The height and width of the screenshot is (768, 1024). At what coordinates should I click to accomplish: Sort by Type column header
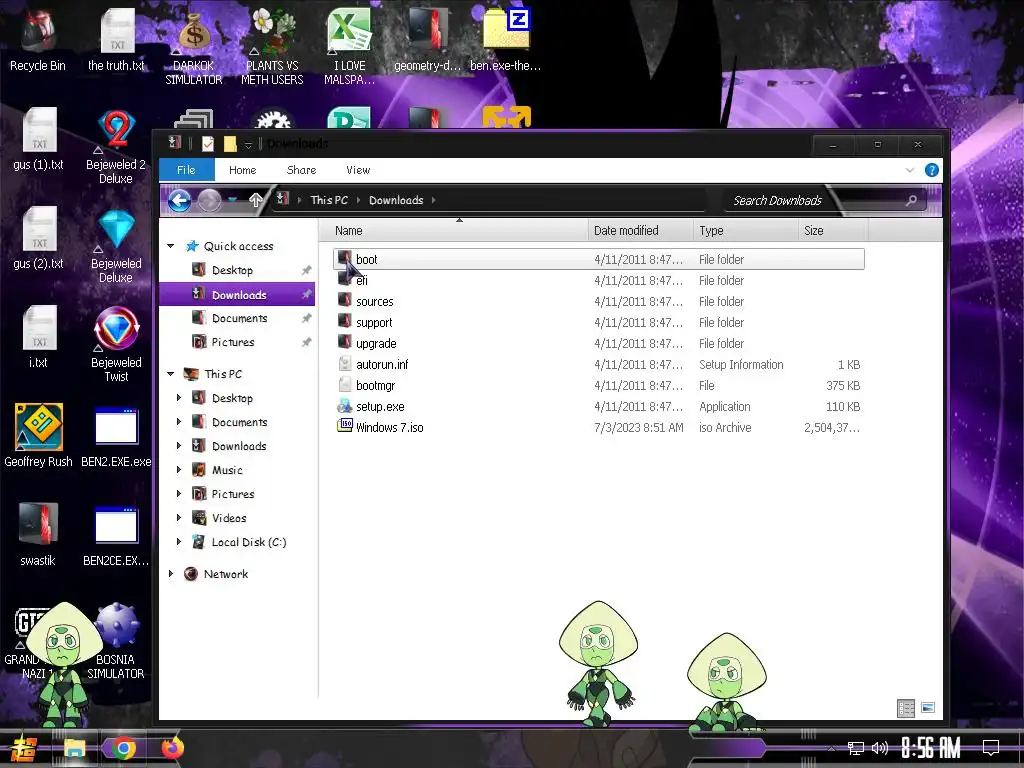745,231
